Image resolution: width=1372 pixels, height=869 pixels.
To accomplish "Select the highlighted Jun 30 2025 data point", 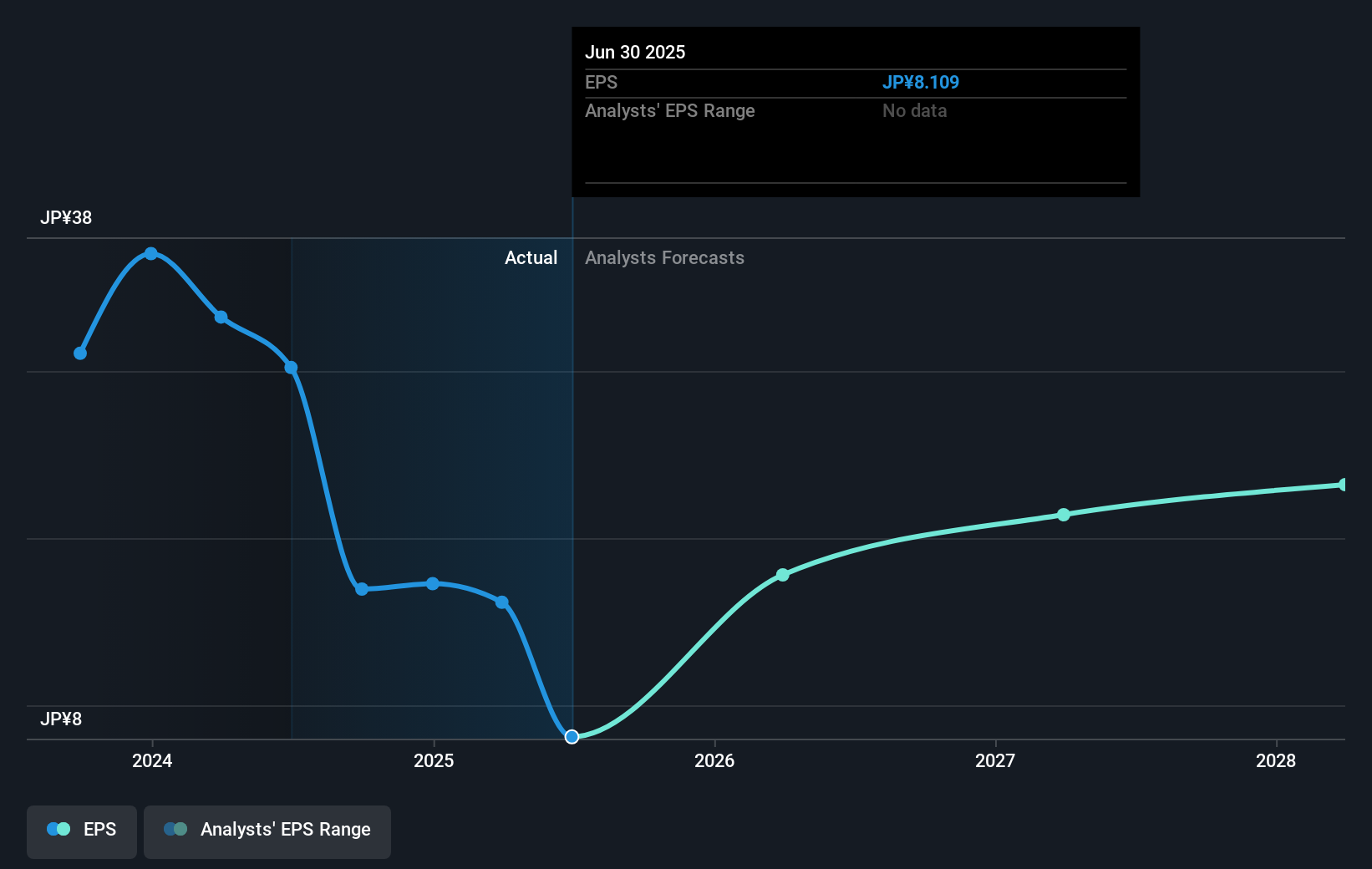I will pos(572,736).
